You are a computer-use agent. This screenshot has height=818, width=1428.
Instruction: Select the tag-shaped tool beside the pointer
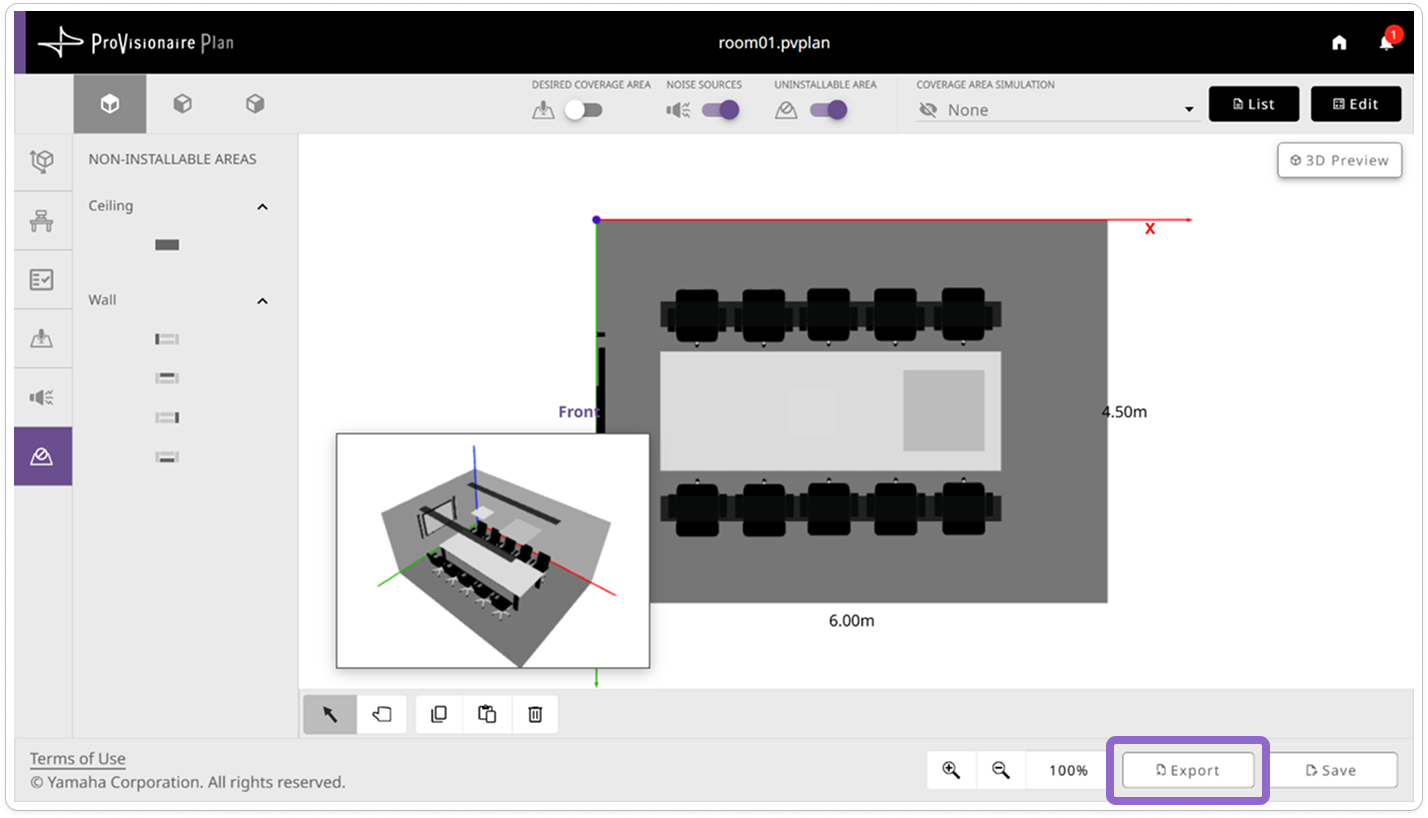pos(382,715)
